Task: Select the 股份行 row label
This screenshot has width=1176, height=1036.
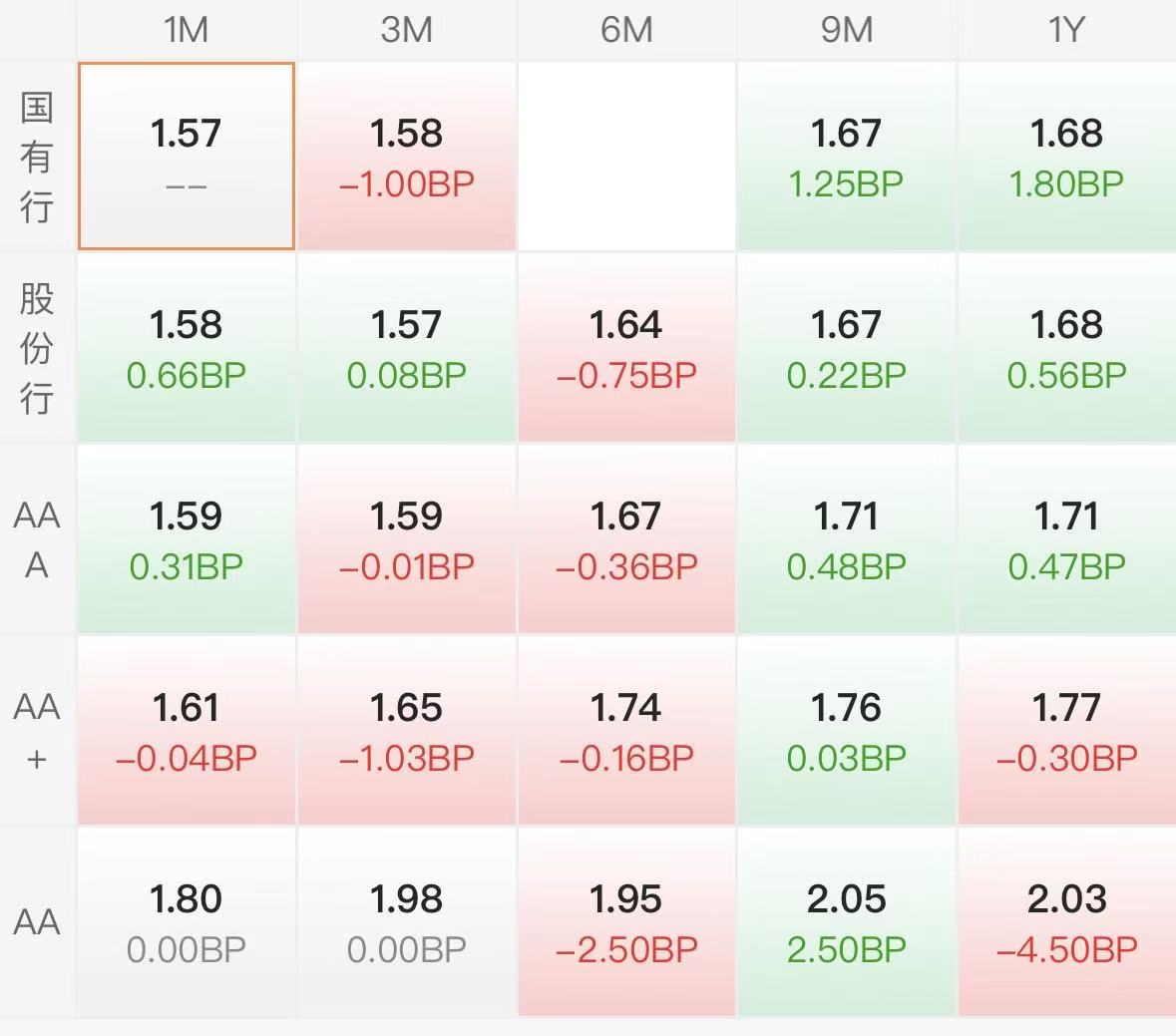Action: [x=37, y=348]
